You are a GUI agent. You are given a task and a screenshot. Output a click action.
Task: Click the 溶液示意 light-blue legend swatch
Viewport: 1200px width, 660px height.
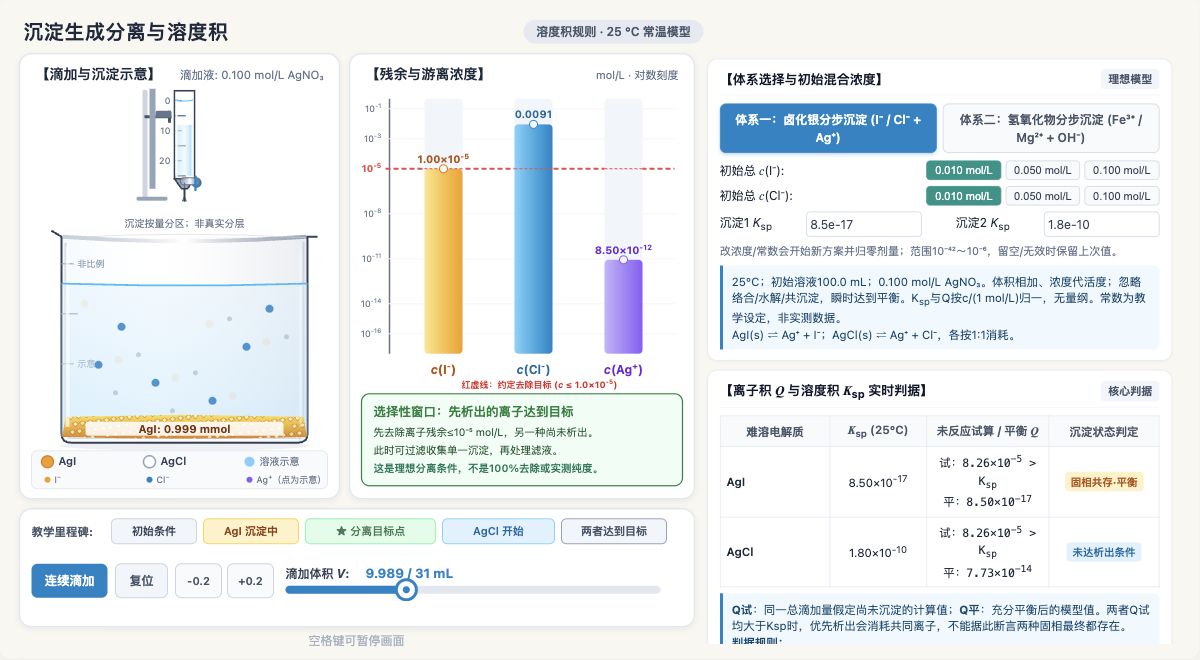[250, 462]
